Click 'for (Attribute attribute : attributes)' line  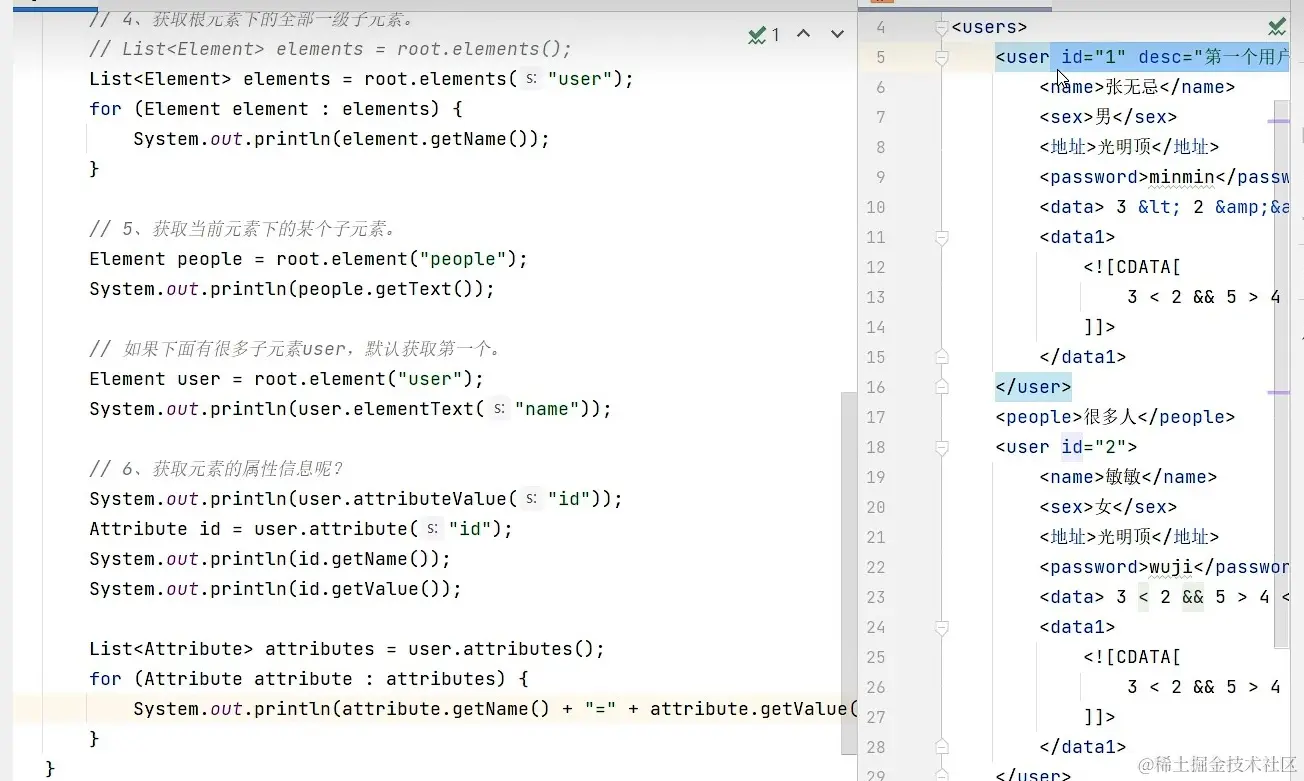coord(309,679)
